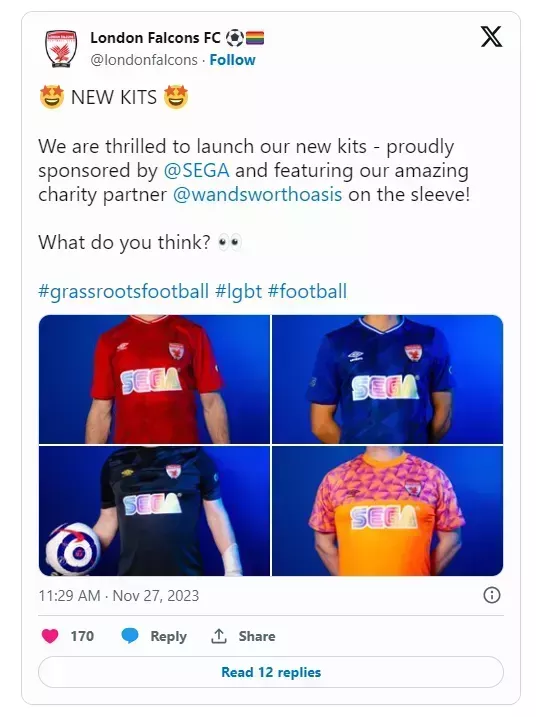The height and width of the screenshot is (717, 536).
Task: Click the London Falcons FC display name
Action: [x=155, y=37]
